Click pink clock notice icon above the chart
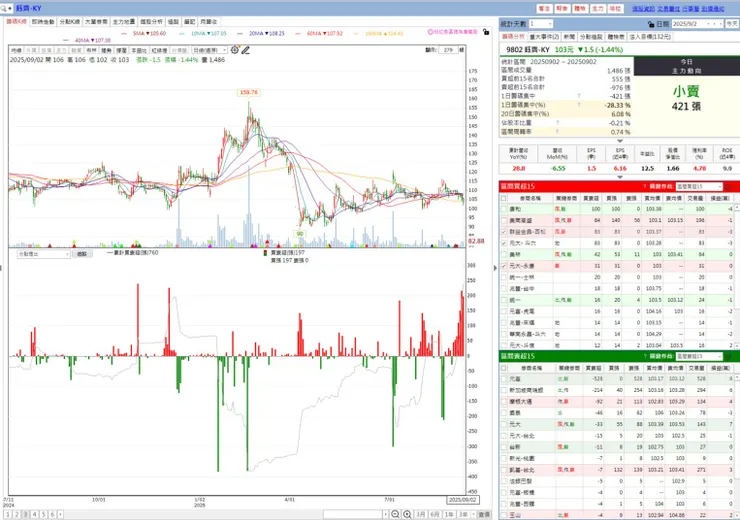 click(430, 32)
